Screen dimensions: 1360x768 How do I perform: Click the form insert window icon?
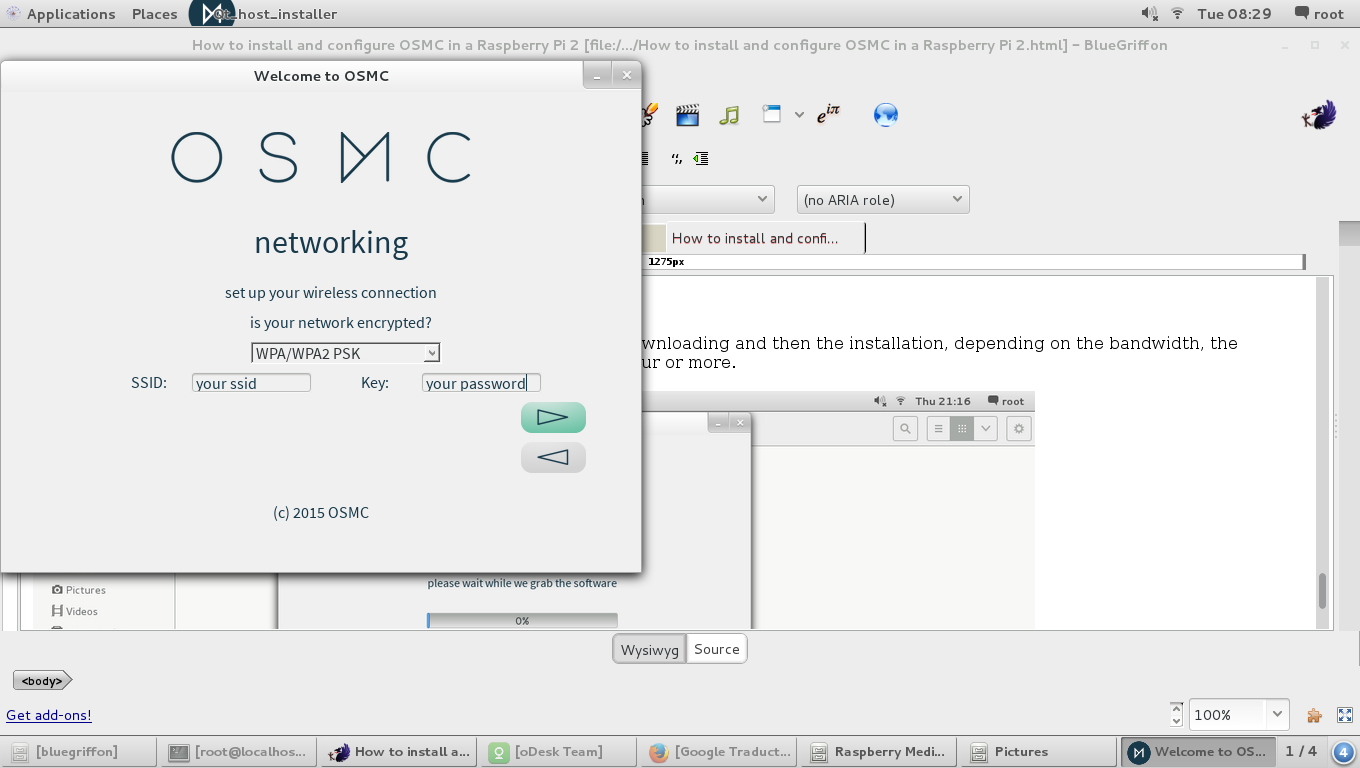coord(771,114)
